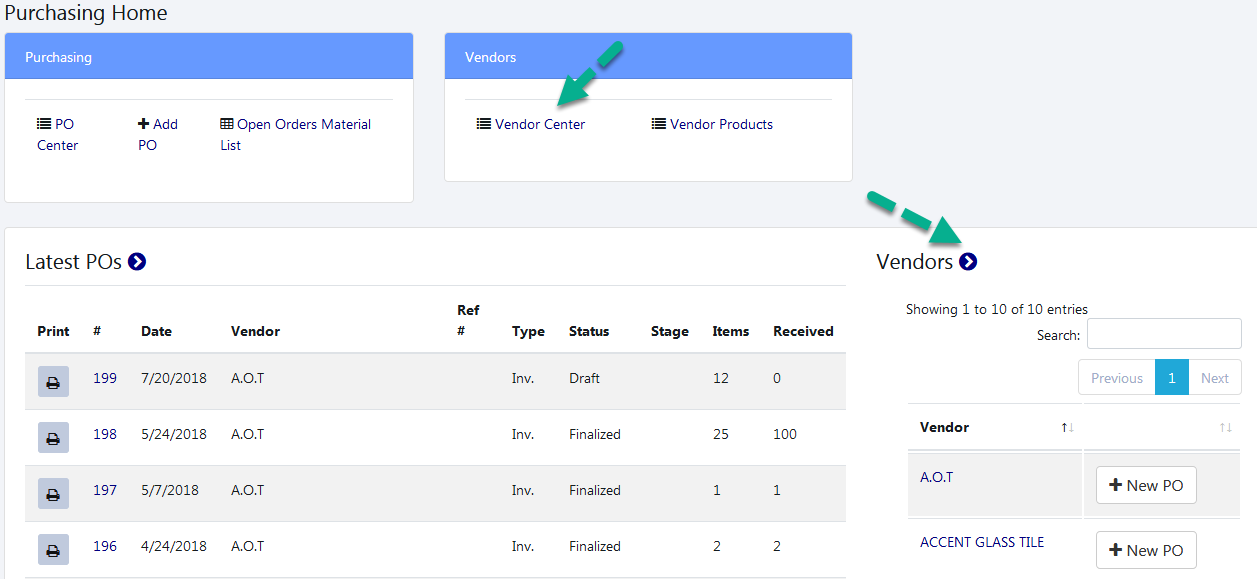
Task: Click the vendor Search input field
Action: pos(1164,334)
